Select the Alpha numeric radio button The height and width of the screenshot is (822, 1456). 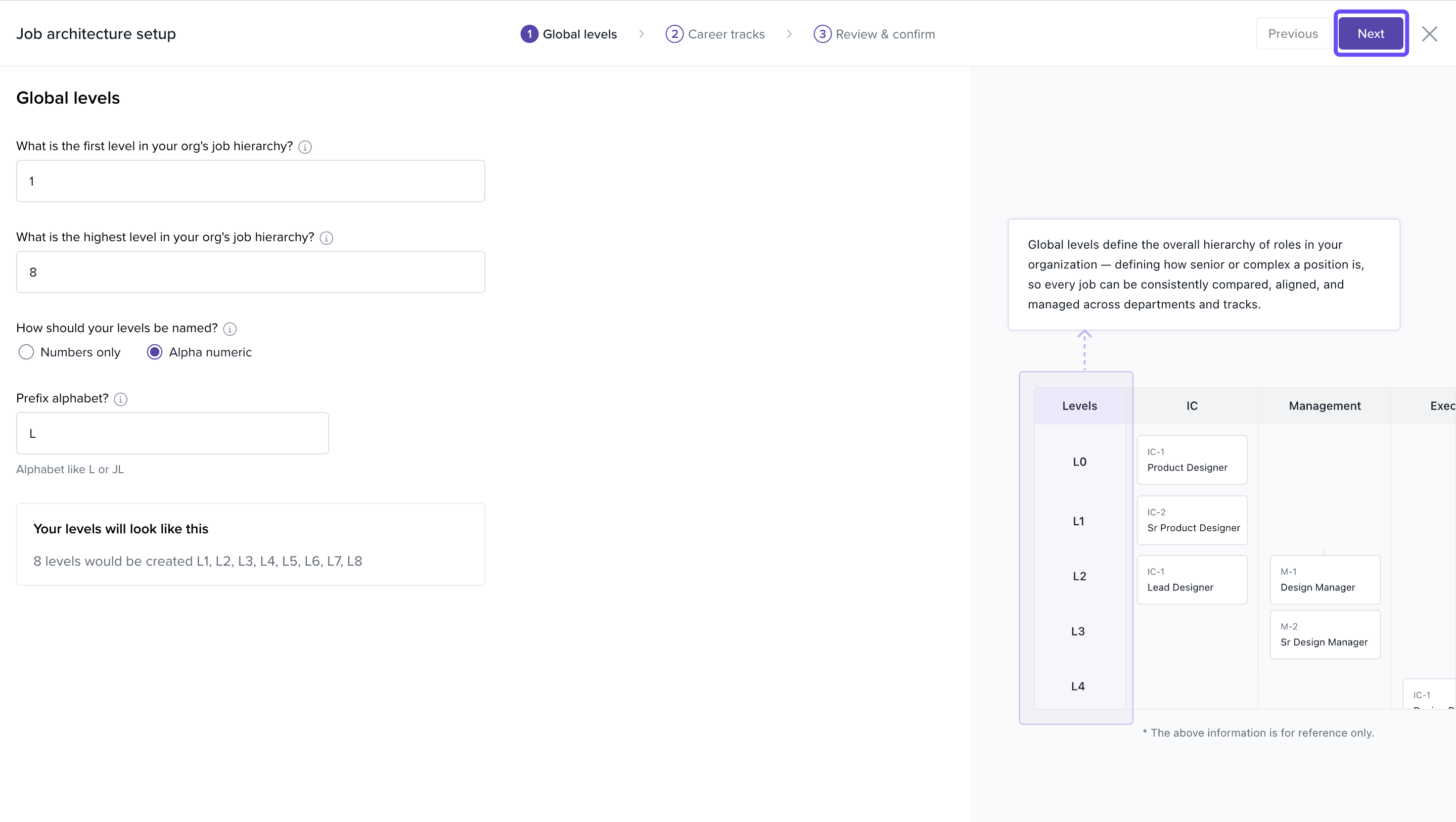[x=154, y=352]
